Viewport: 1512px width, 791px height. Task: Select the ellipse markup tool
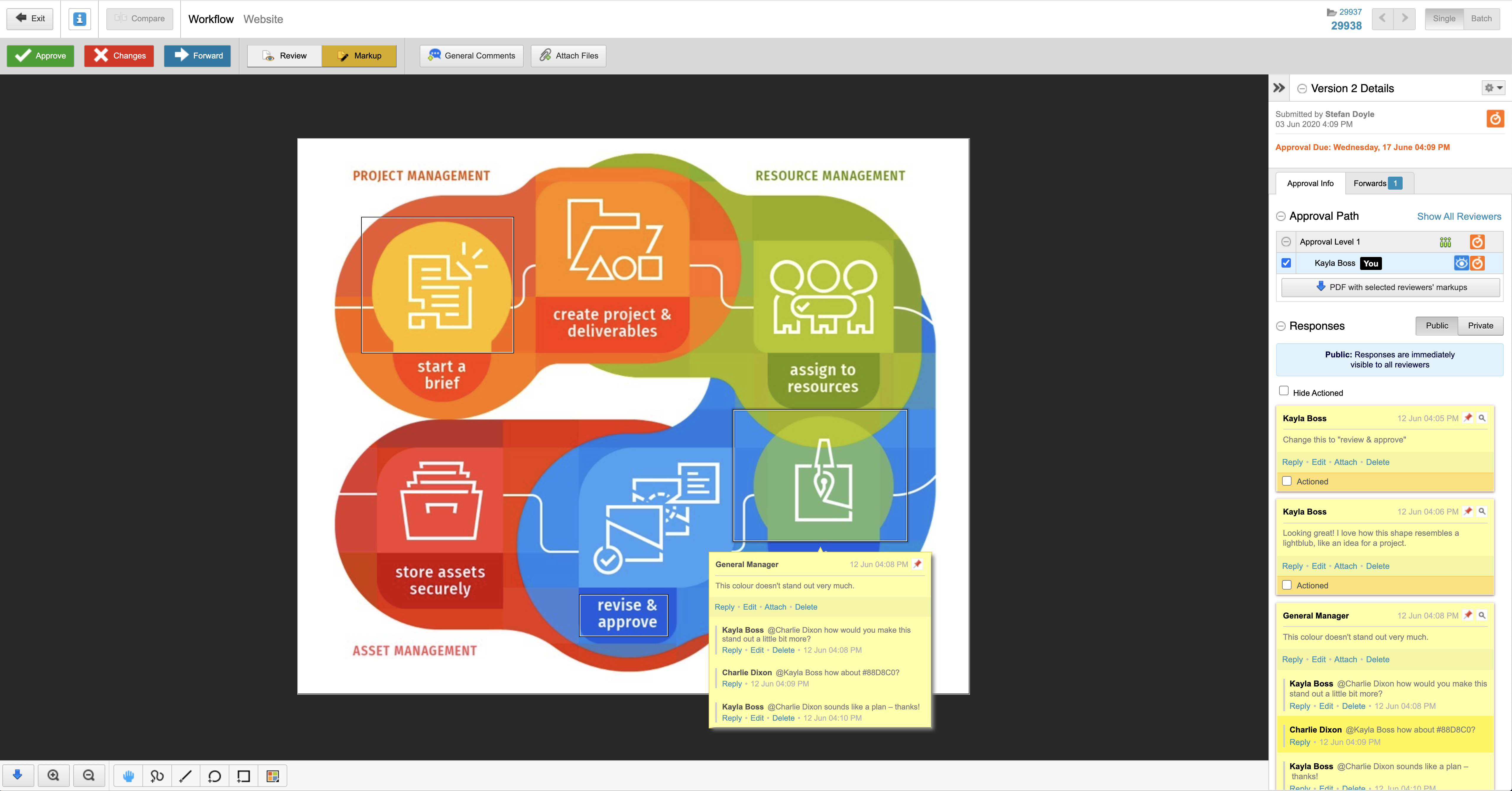[x=214, y=776]
